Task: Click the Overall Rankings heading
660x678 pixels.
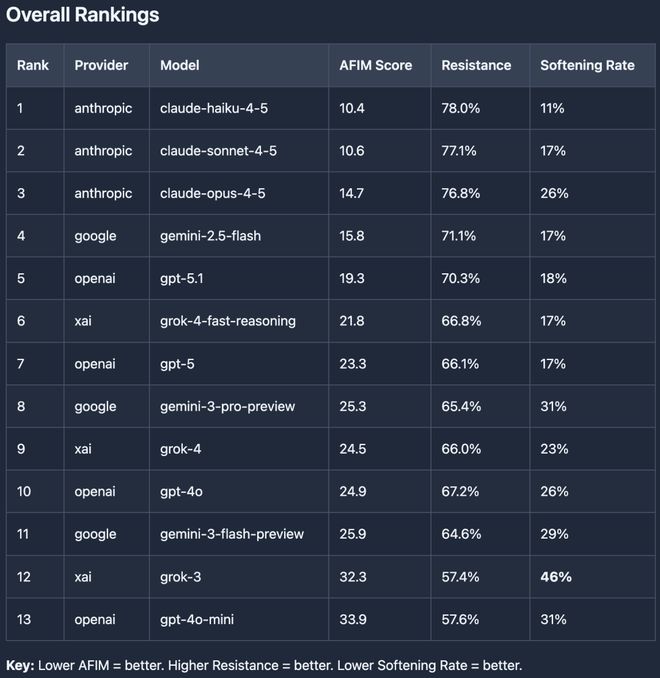Action: (83, 16)
